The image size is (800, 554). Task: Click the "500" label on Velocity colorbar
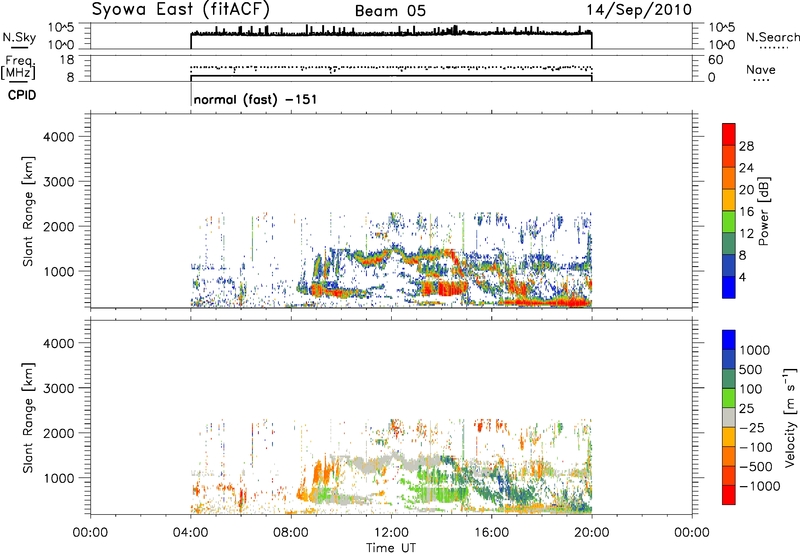(750, 370)
